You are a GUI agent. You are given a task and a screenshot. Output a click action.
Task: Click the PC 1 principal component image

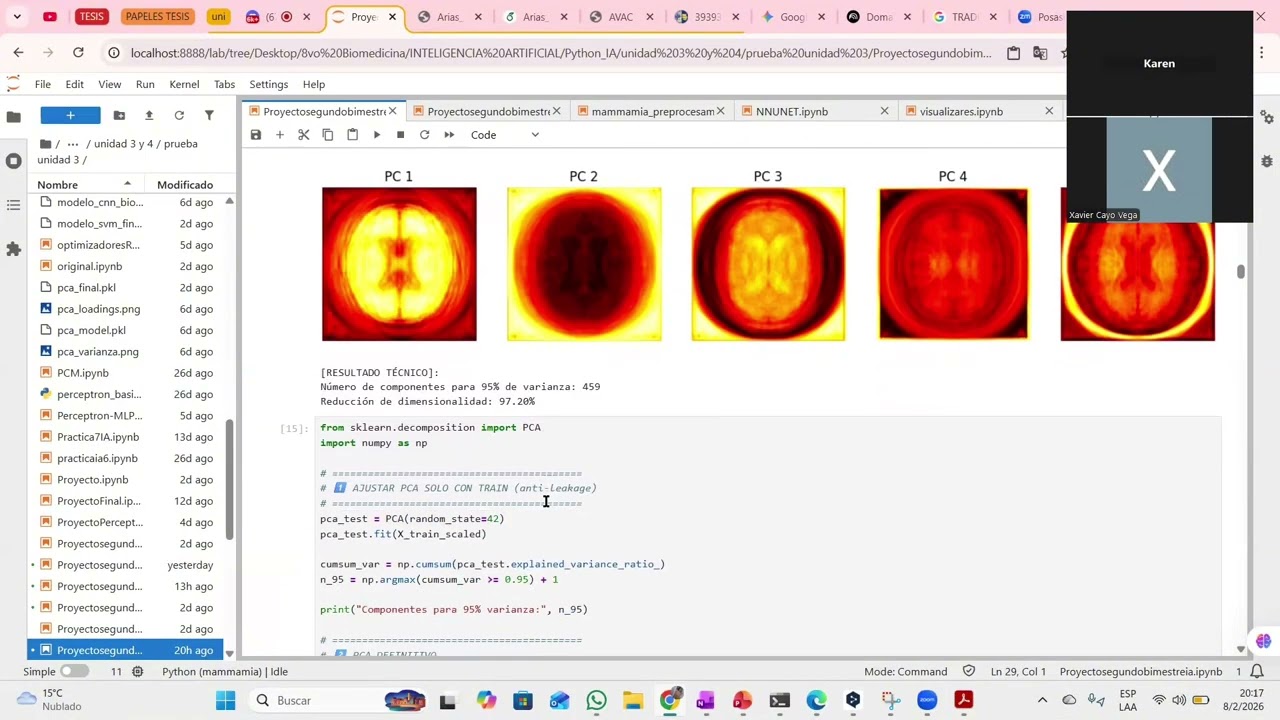[x=399, y=264]
